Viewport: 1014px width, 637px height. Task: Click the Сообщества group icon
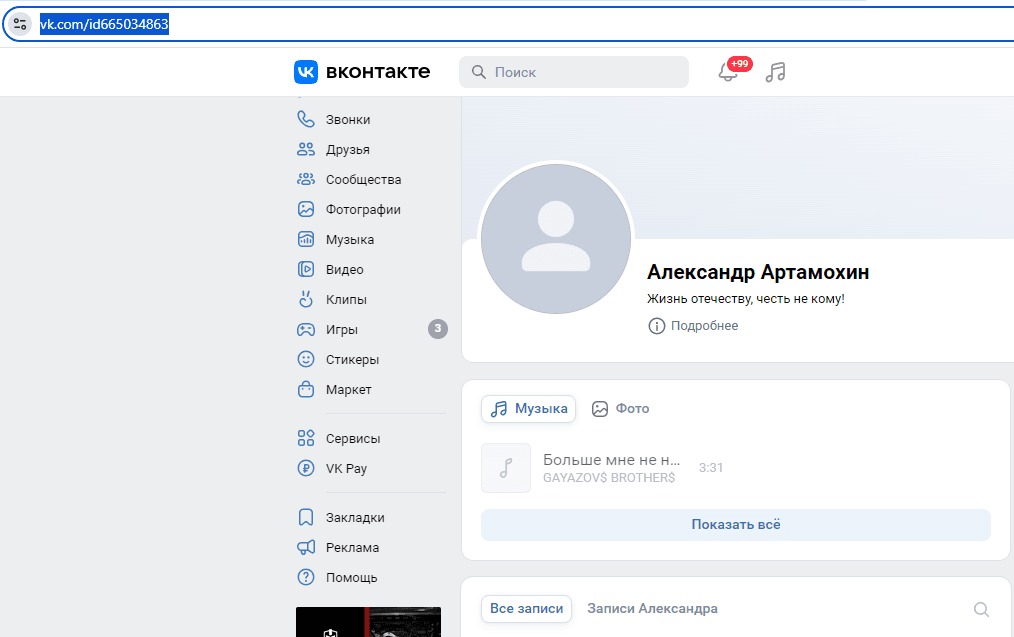[x=306, y=179]
